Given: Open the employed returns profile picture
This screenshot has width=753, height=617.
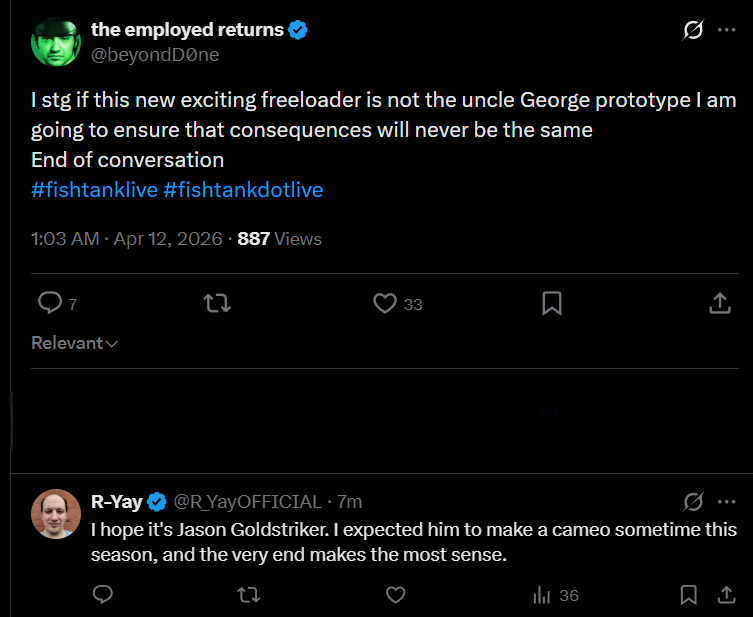Looking at the screenshot, I should (55, 43).
